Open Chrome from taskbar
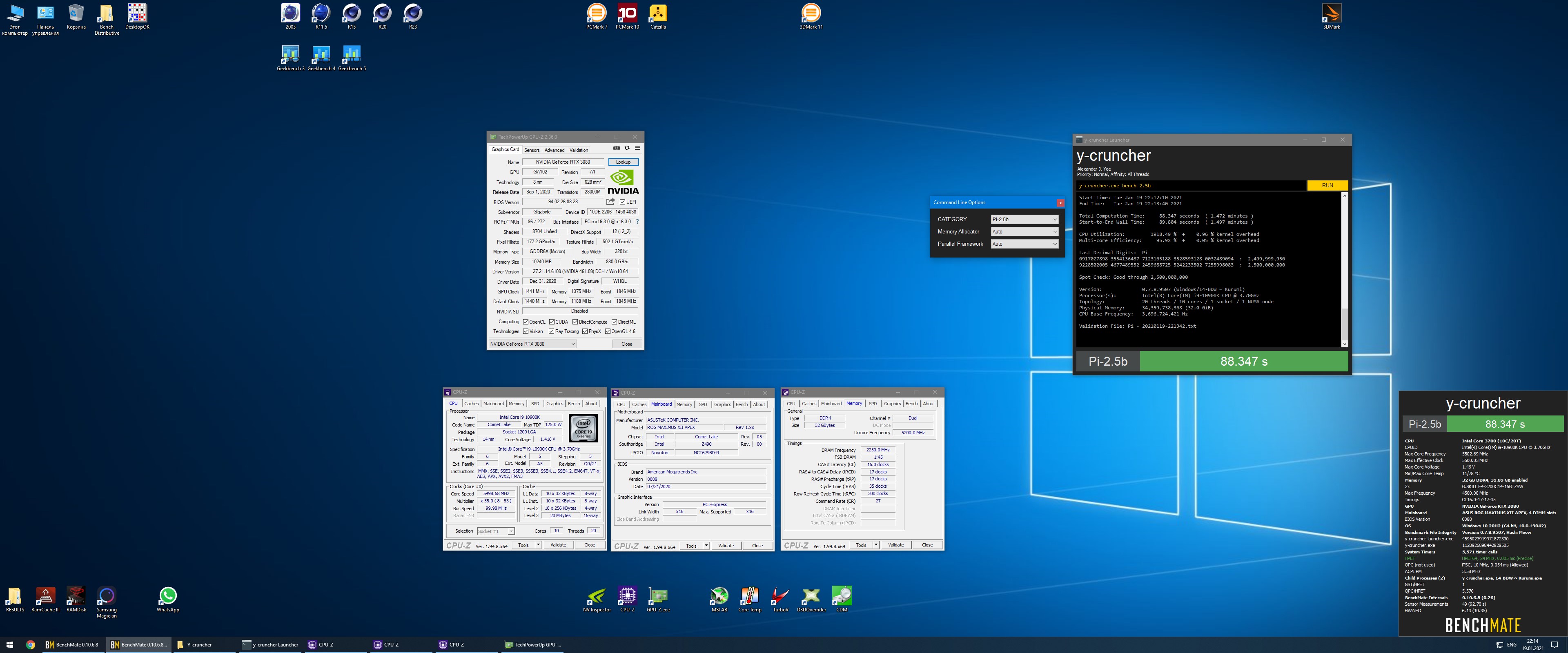 31,644
